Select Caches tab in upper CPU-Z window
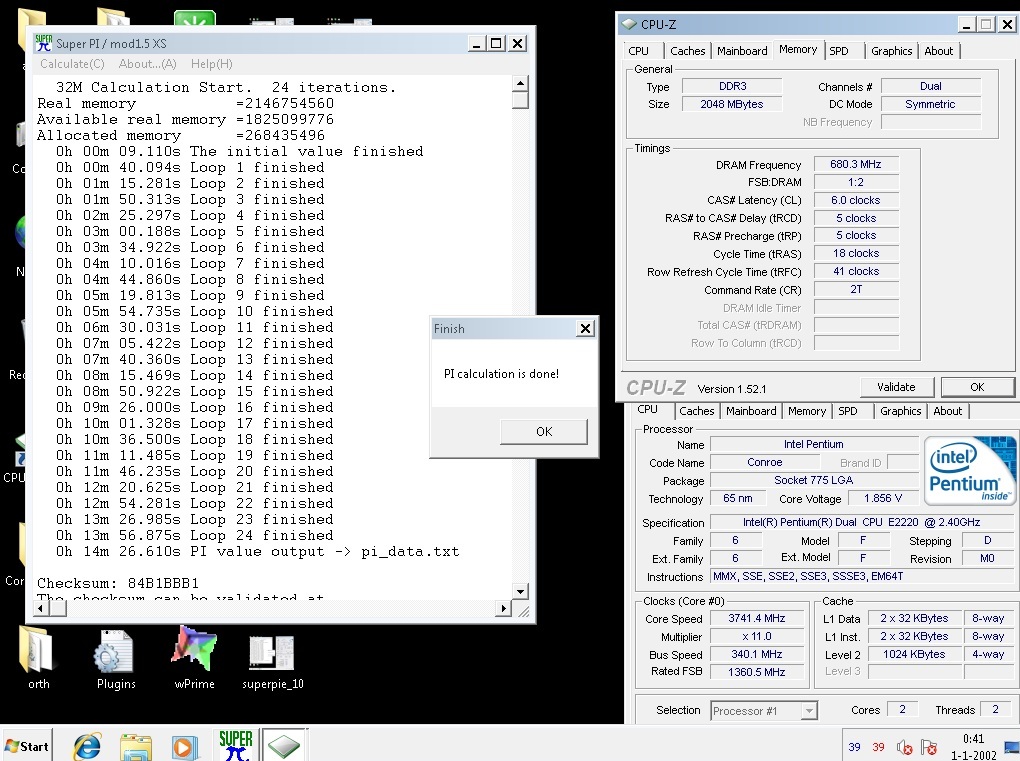 [x=688, y=51]
